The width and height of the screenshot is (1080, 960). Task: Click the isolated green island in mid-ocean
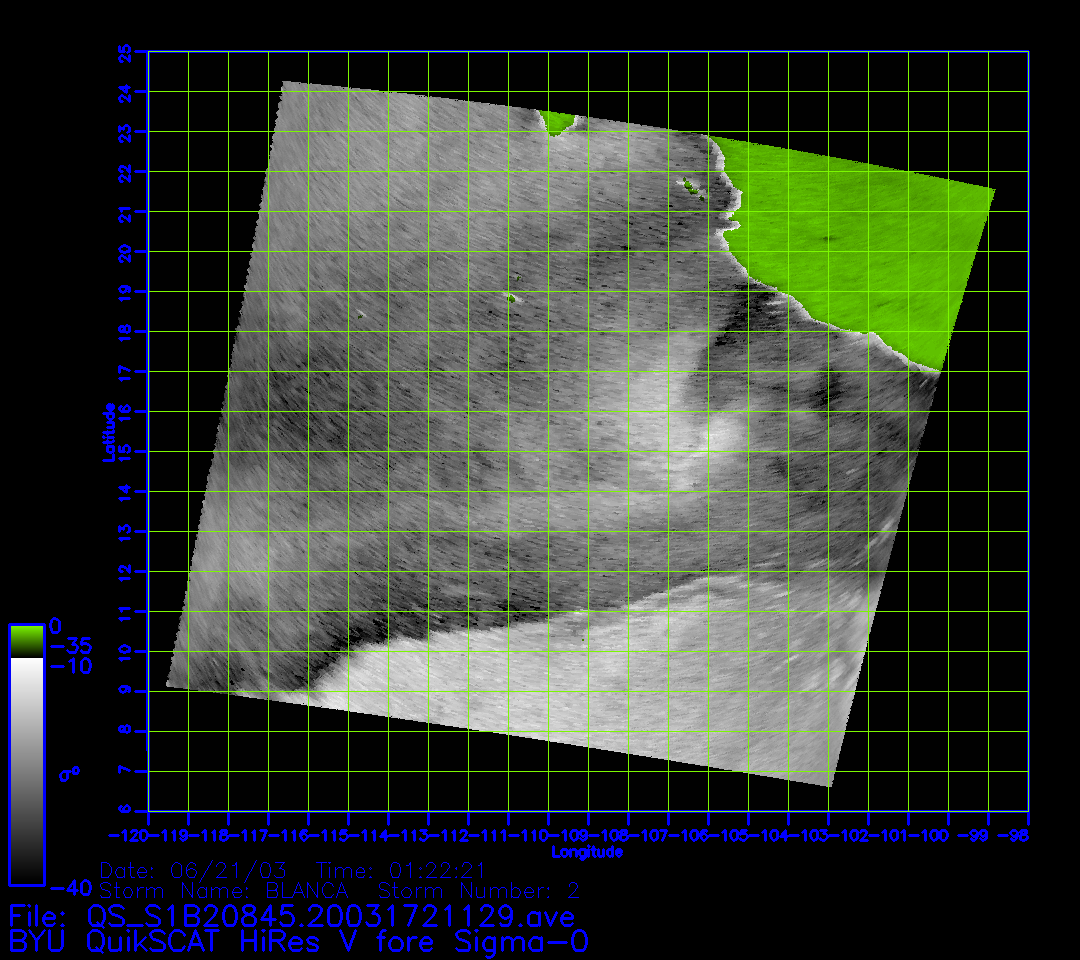pos(511,297)
